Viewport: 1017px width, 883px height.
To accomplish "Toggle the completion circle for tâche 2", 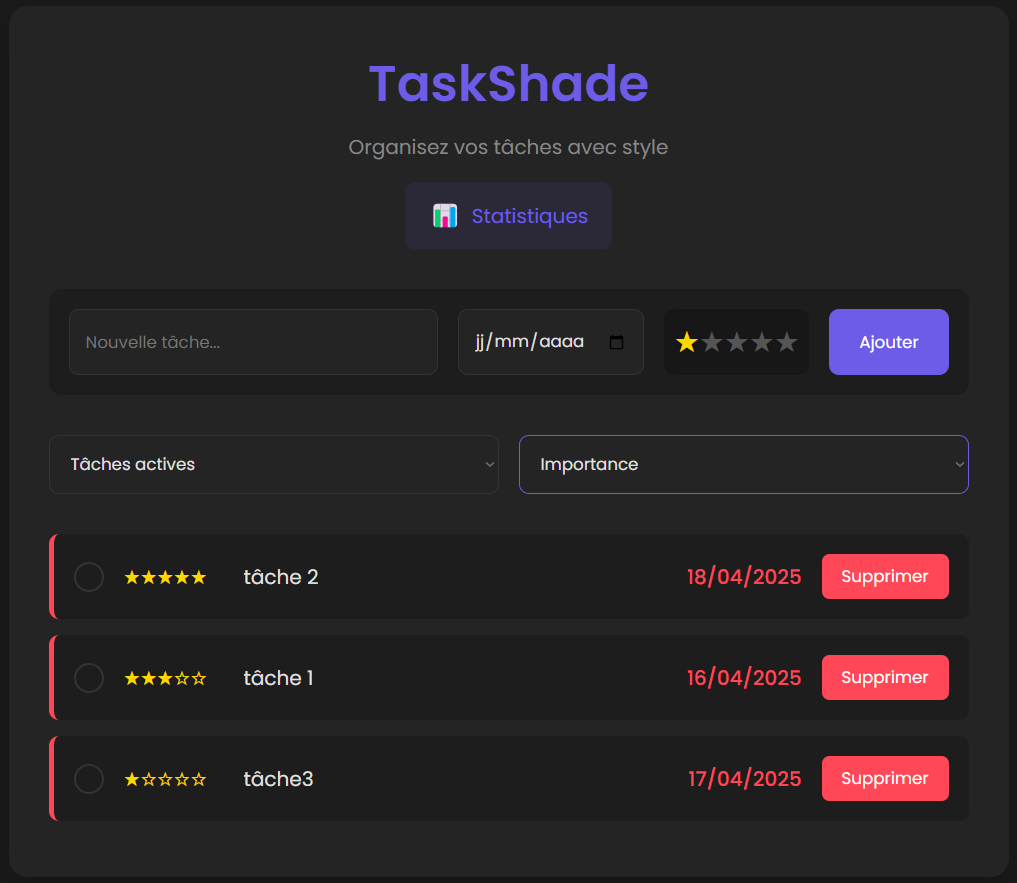I will (x=89, y=577).
